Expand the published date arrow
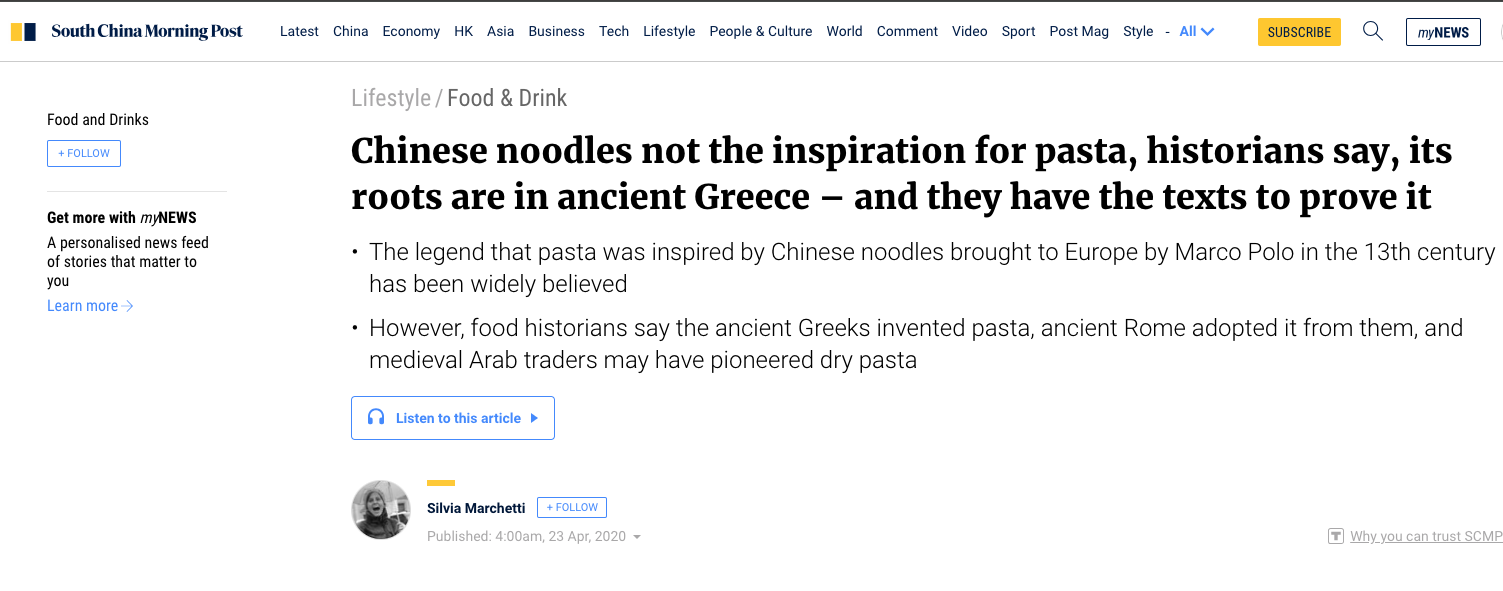 tap(637, 537)
